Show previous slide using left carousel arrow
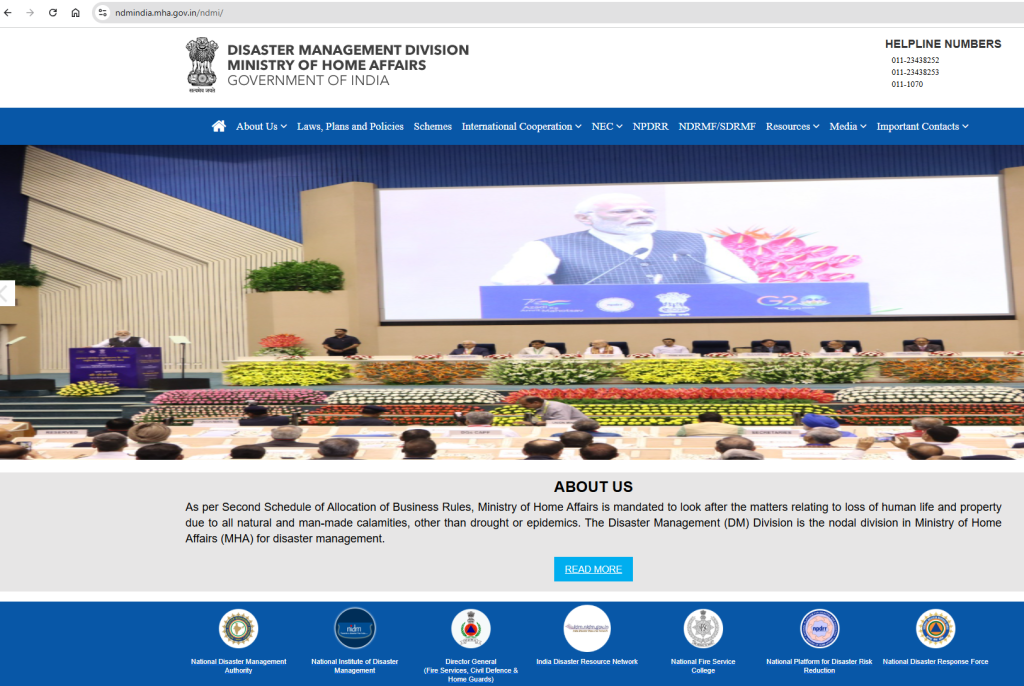The height and width of the screenshot is (686, 1024). click(x=6, y=293)
